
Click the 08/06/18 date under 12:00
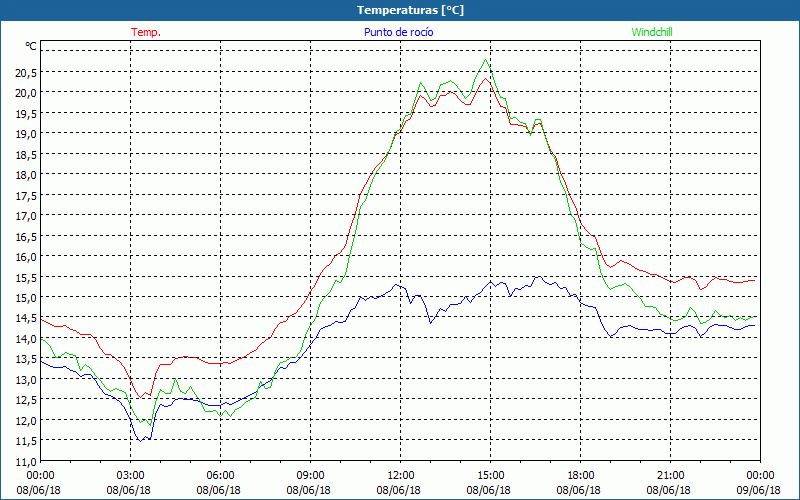[399, 490]
